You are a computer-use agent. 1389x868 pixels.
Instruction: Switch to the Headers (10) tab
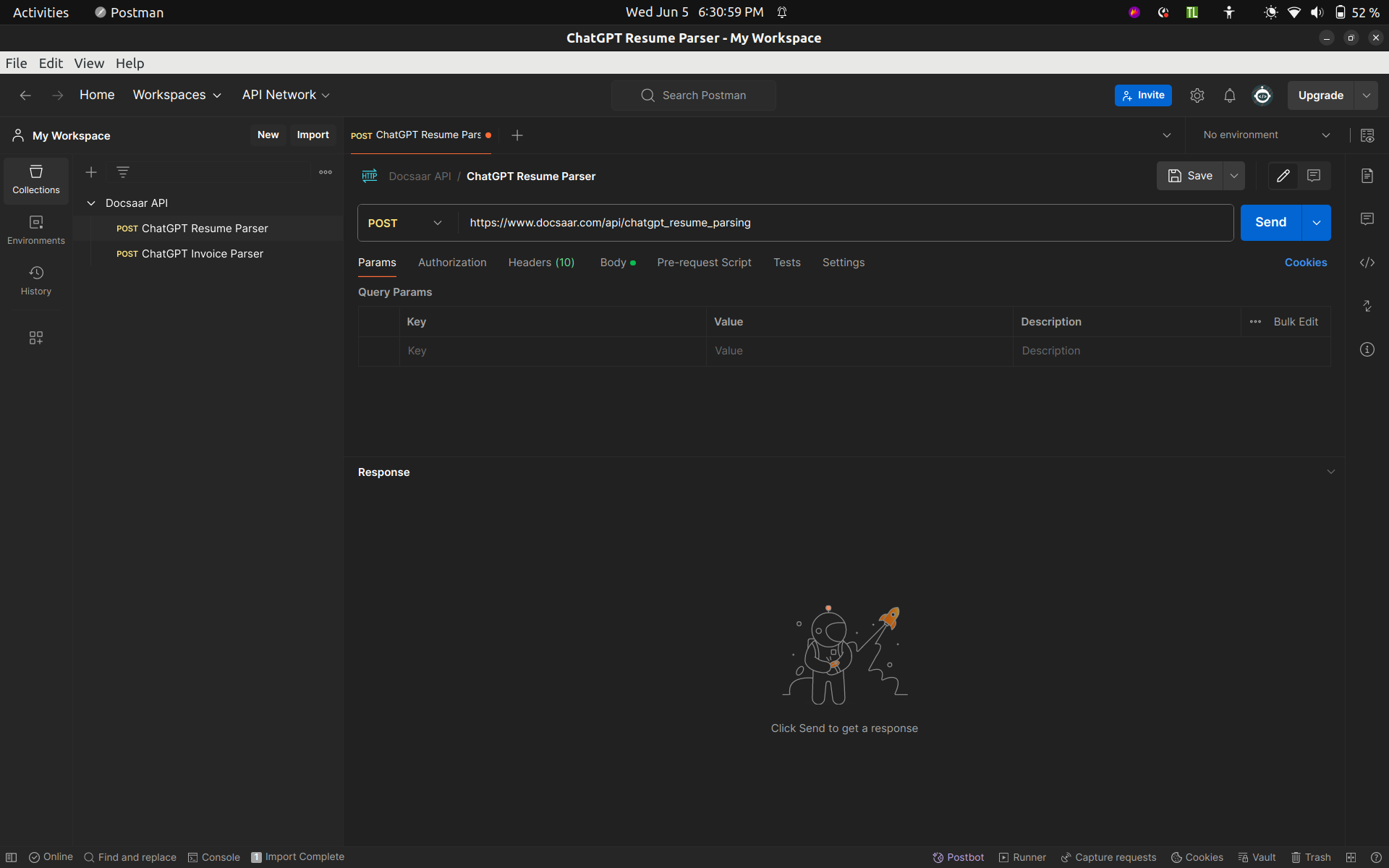coord(541,263)
